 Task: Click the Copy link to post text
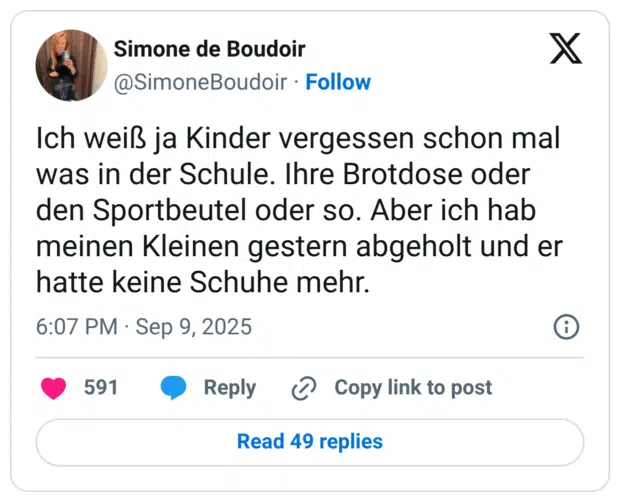[x=413, y=388]
